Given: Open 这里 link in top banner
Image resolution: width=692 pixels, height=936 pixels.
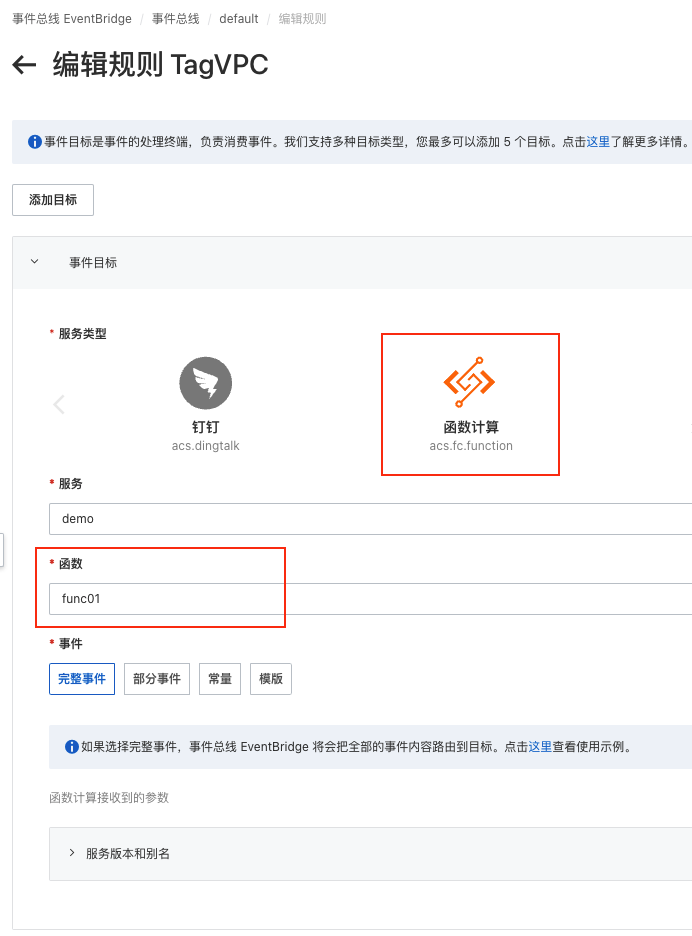Looking at the screenshot, I should (598, 142).
